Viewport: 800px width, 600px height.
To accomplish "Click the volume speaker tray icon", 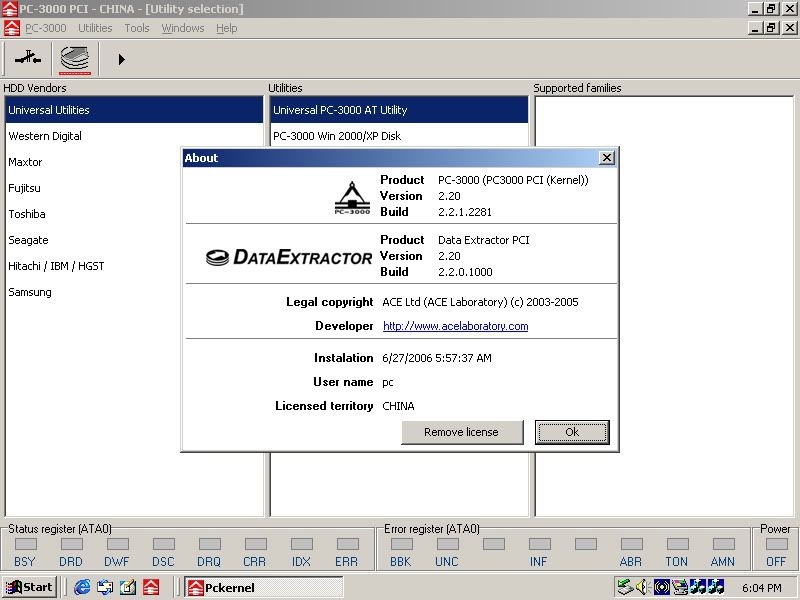I will tap(641, 587).
